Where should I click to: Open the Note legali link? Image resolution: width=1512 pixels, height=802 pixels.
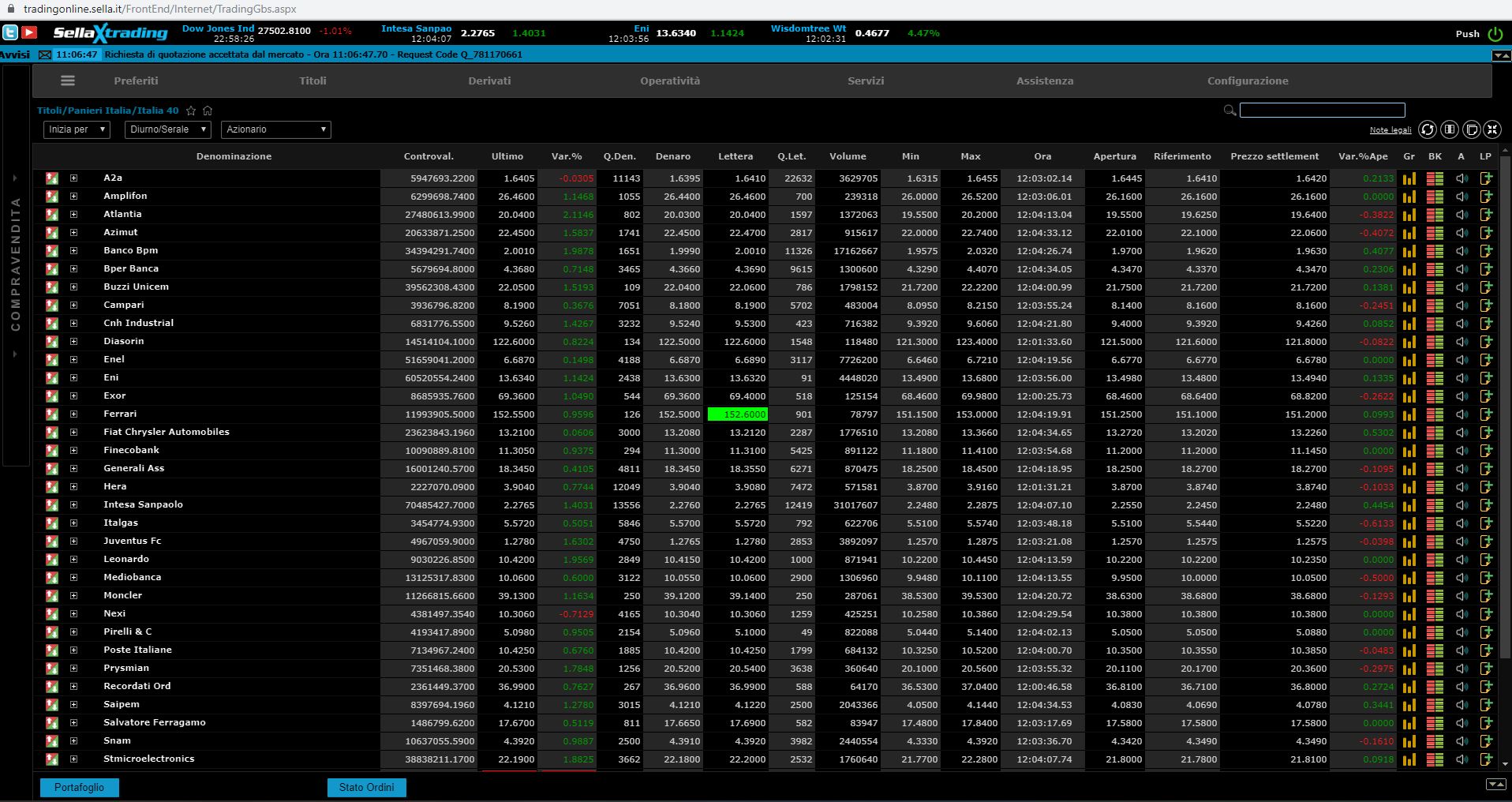(1390, 130)
